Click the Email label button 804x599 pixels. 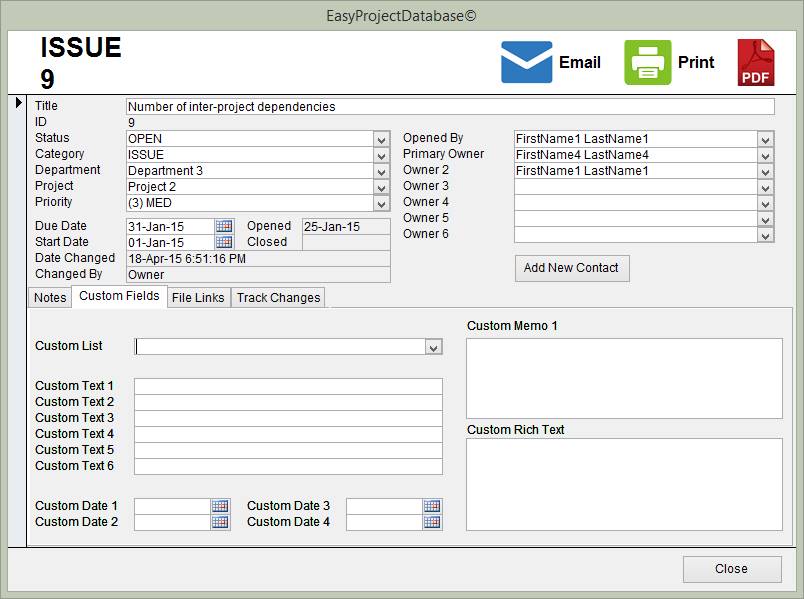[x=579, y=62]
